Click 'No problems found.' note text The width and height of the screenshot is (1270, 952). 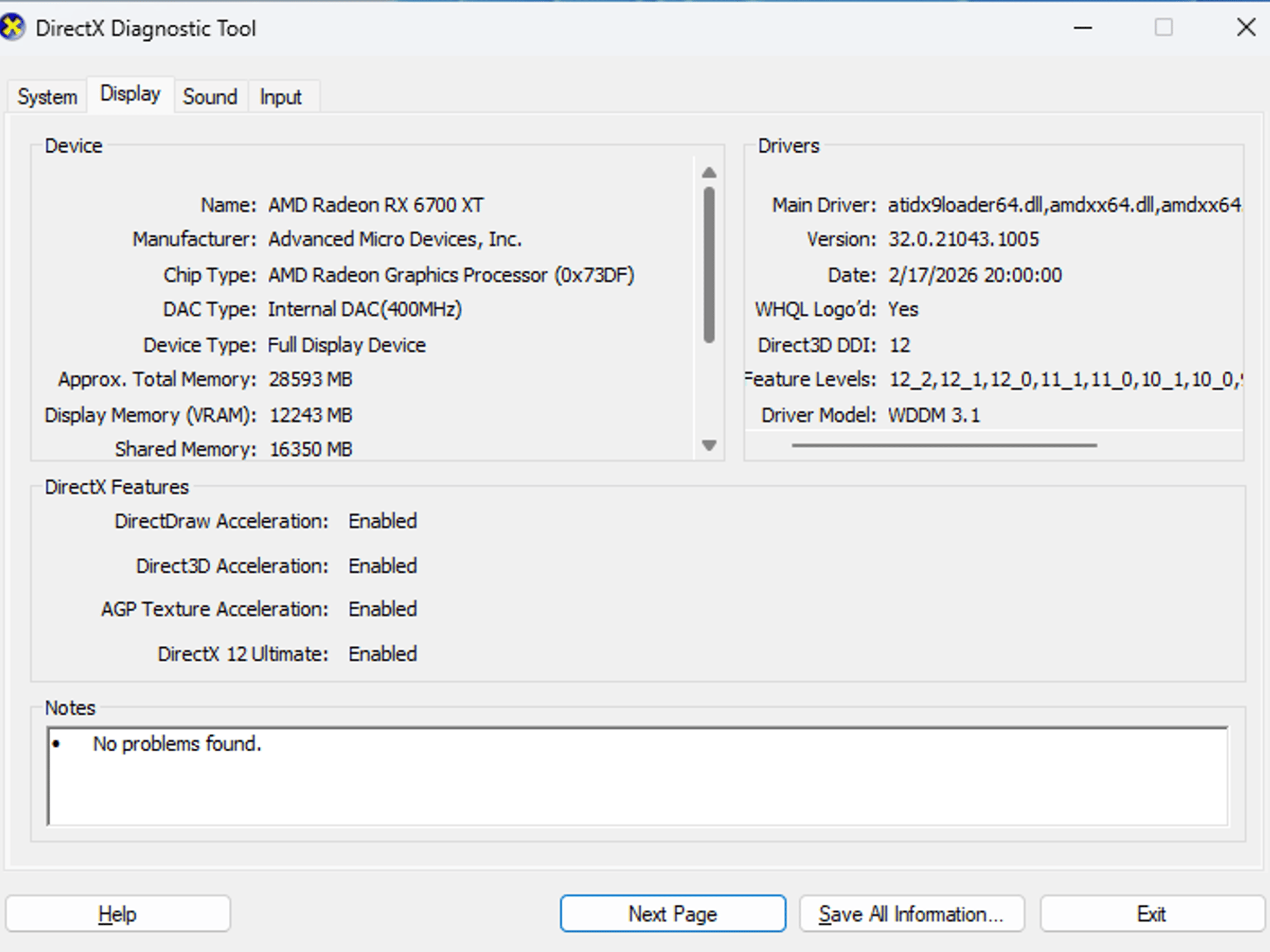pyautogui.click(x=177, y=744)
